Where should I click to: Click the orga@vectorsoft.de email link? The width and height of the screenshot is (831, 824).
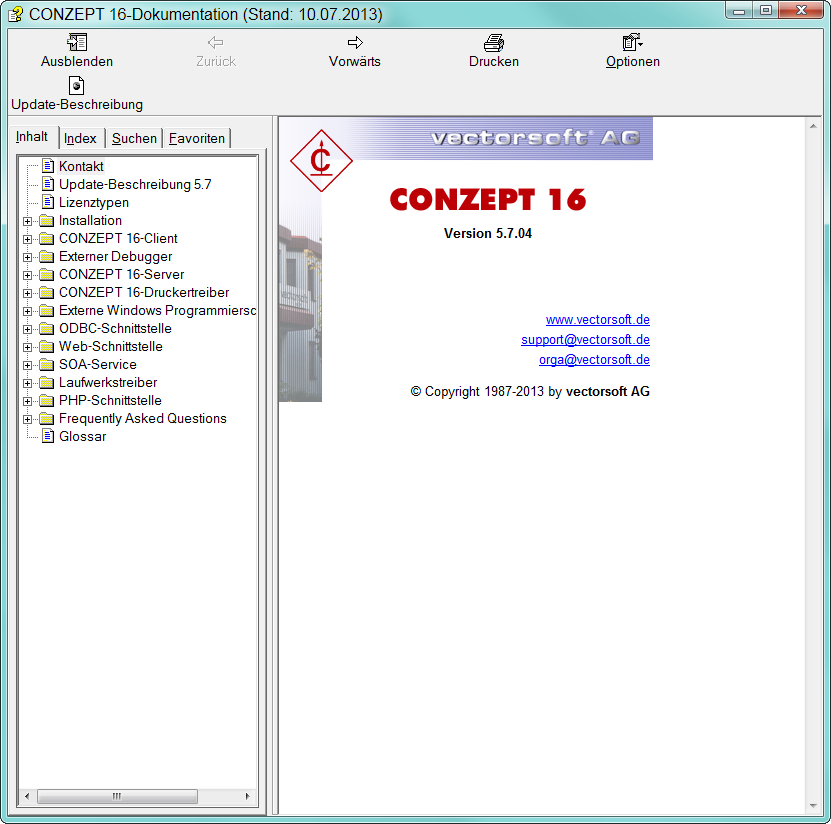[x=594, y=360]
